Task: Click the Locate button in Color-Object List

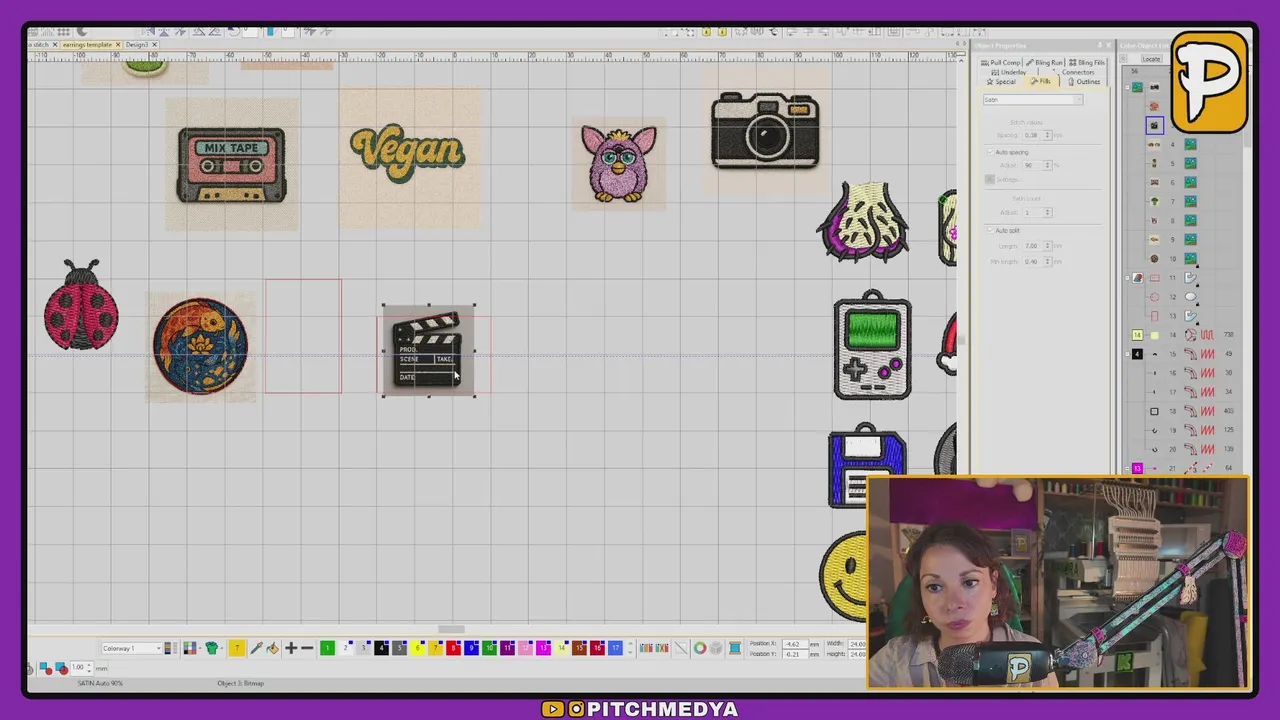Action: click(x=1151, y=59)
